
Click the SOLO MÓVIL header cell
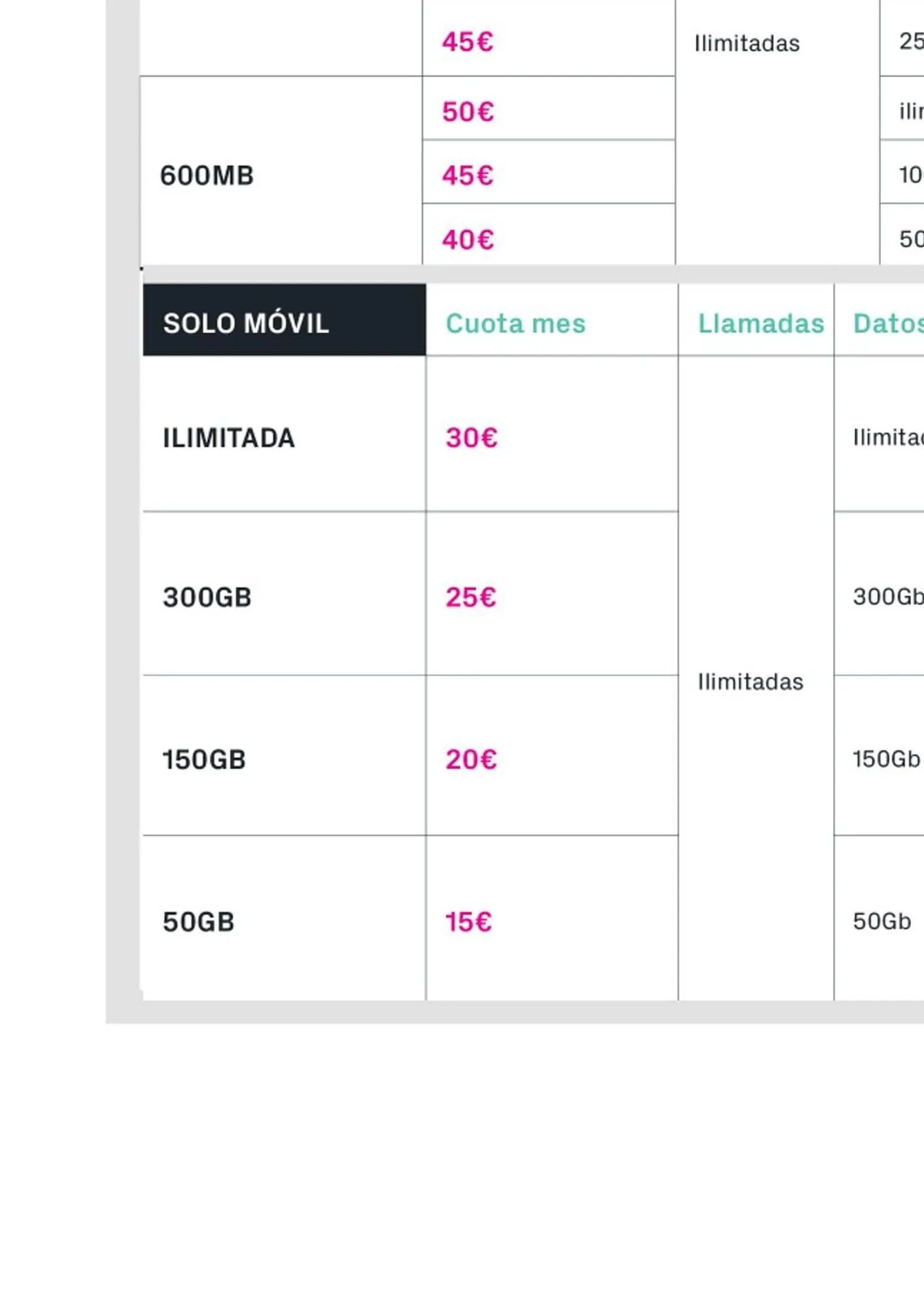click(x=246, y=323)
